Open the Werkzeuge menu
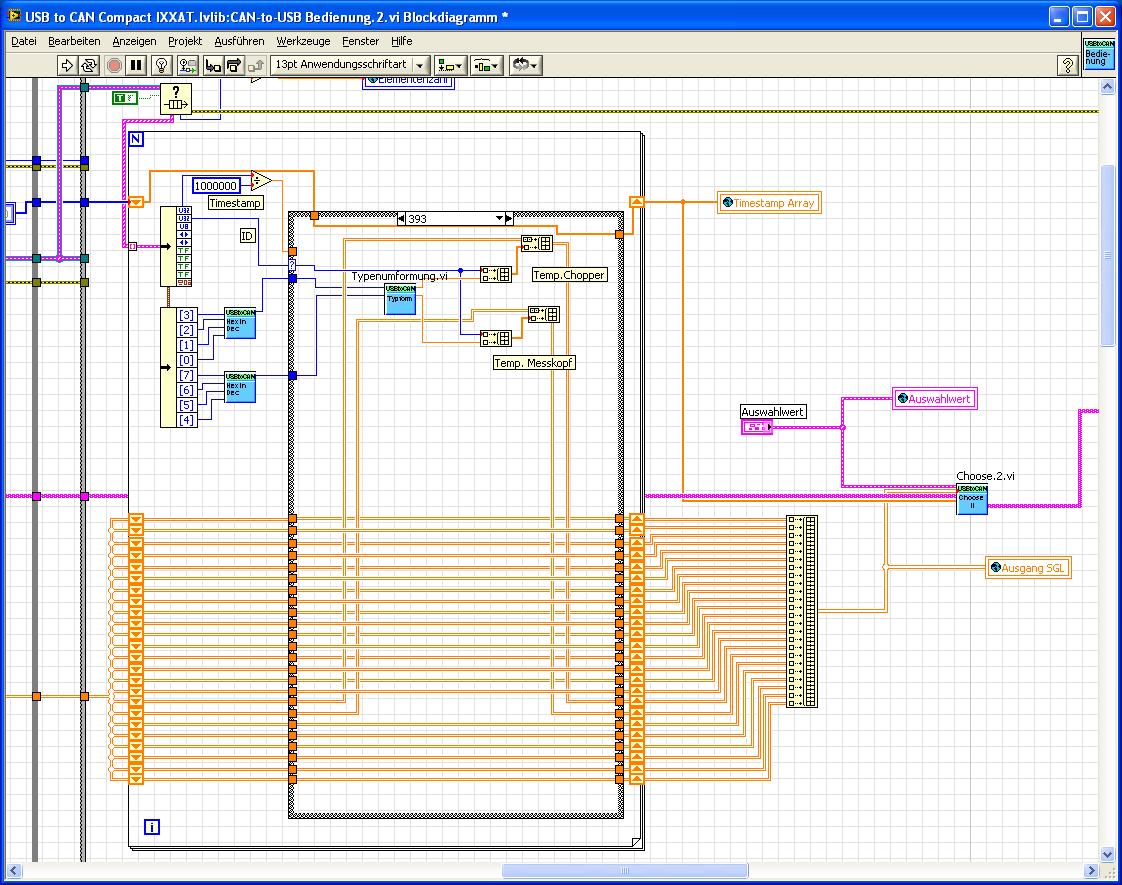1122x885 pixels. click(x=303, y=41)
